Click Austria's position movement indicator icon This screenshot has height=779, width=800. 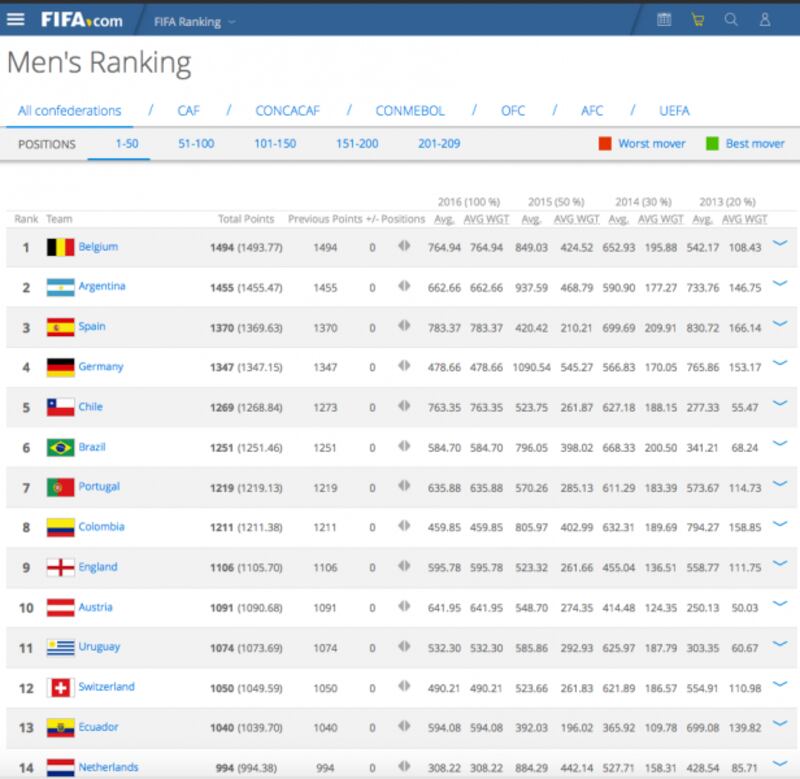(x=404, y=606)
